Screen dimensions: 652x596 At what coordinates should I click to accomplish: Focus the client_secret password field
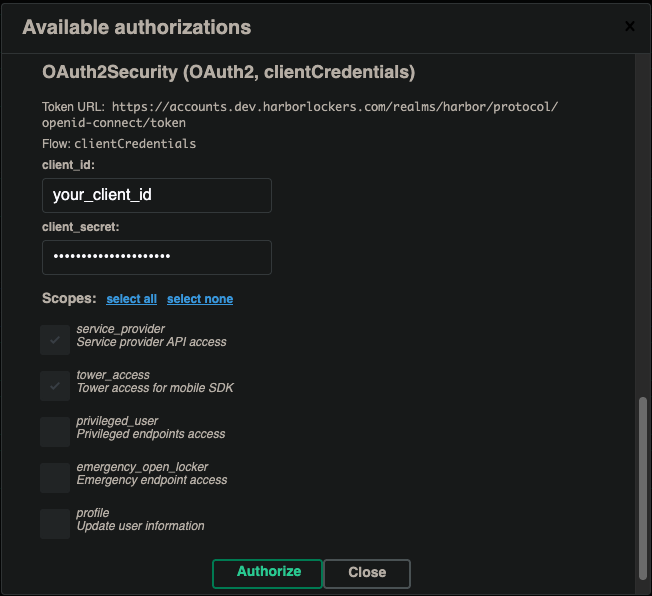click(x=157, y=257)
